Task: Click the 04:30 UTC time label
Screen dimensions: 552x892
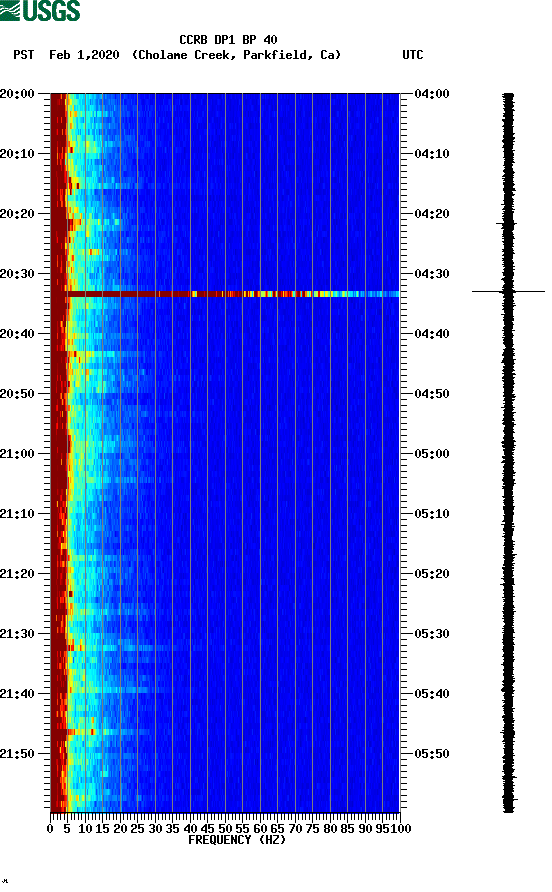Action: pos(432,274)
